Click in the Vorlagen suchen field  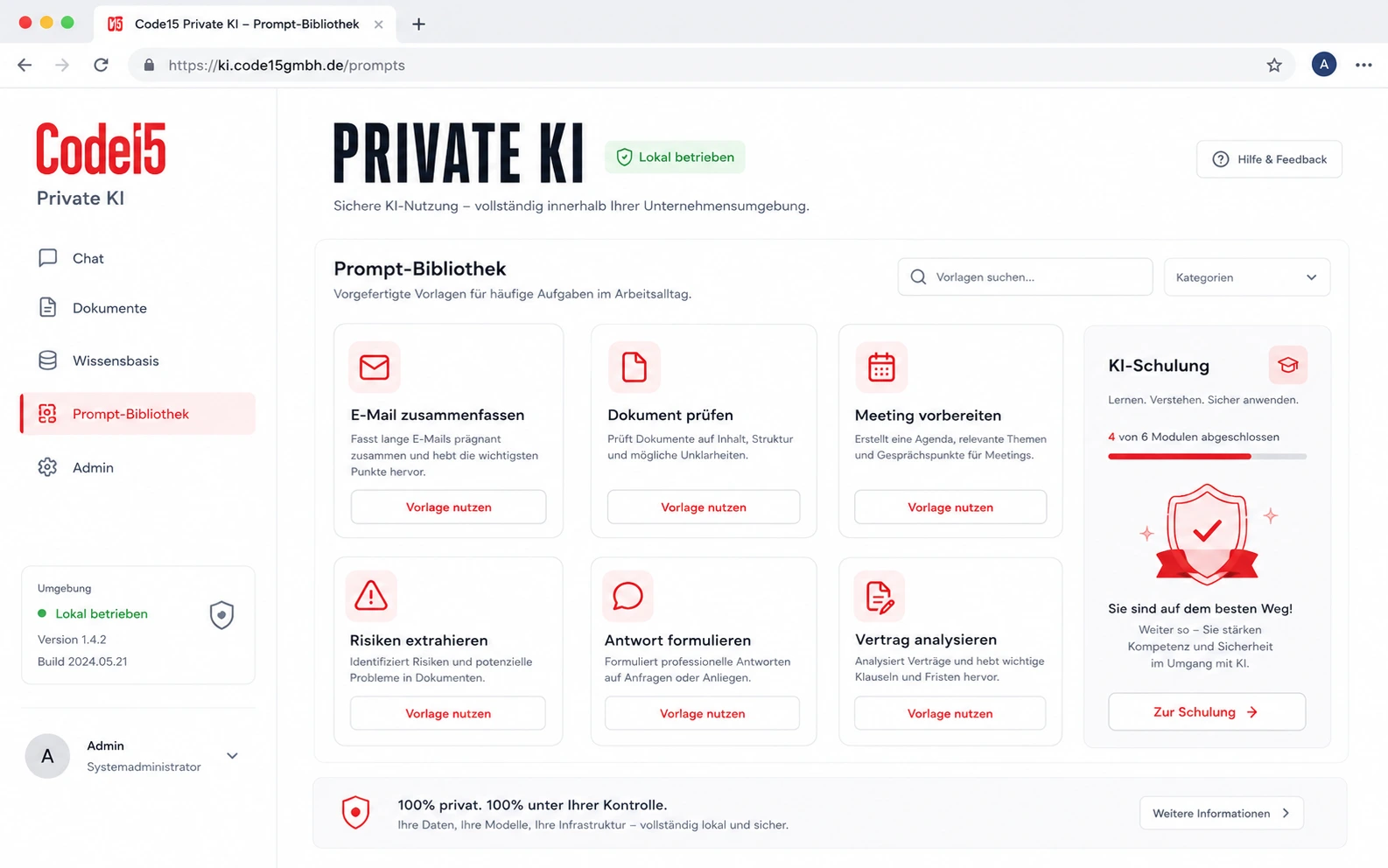pos(1025,276)
